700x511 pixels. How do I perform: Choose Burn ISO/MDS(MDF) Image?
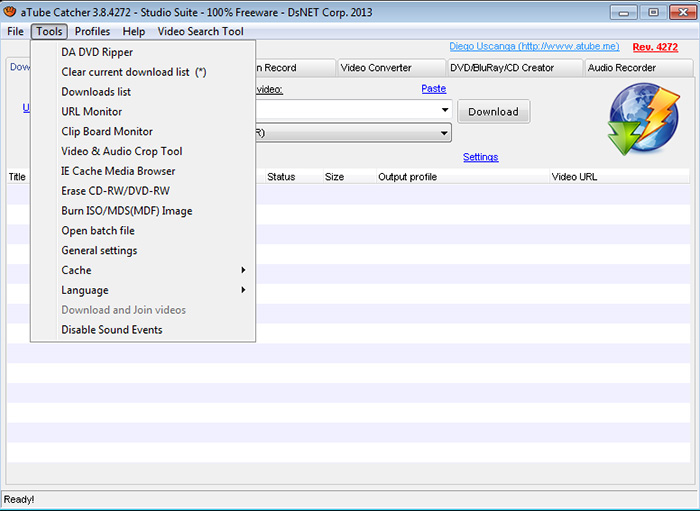(x=143, y=211)
